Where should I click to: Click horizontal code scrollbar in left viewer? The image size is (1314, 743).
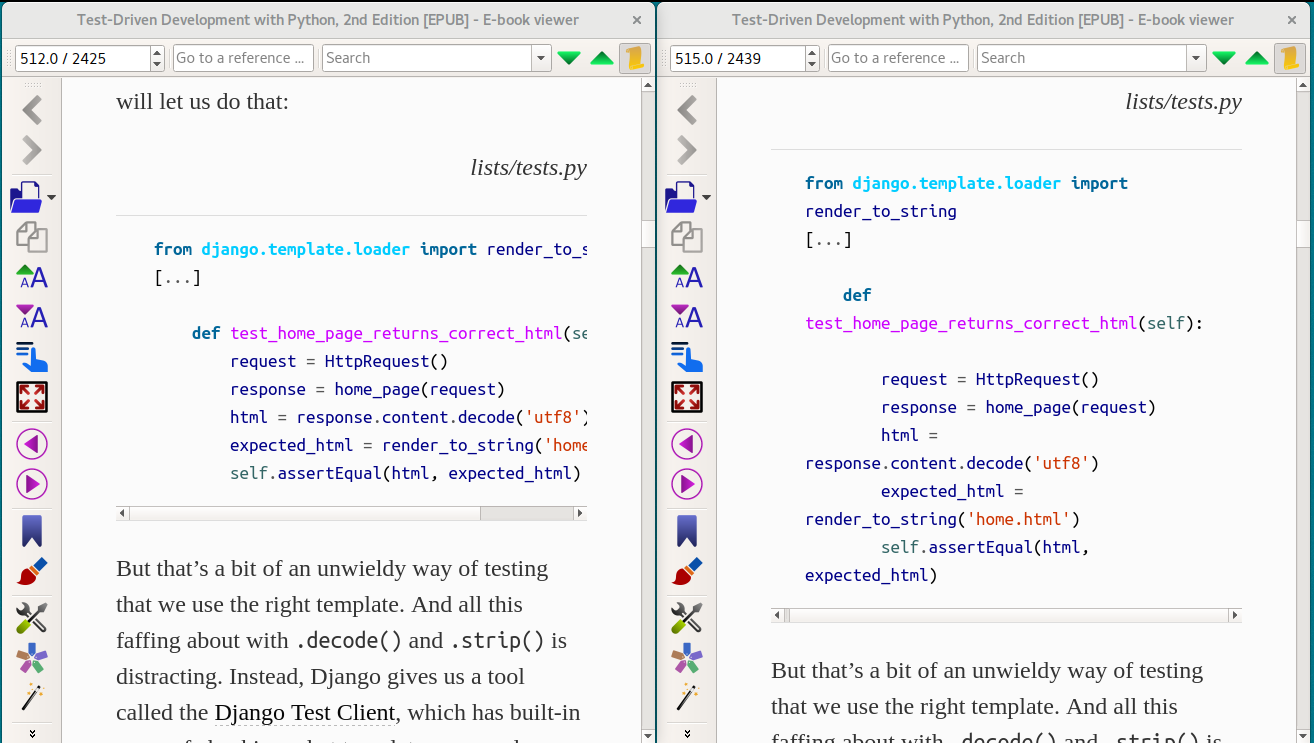pyautogui.click(x=351, y=513)
